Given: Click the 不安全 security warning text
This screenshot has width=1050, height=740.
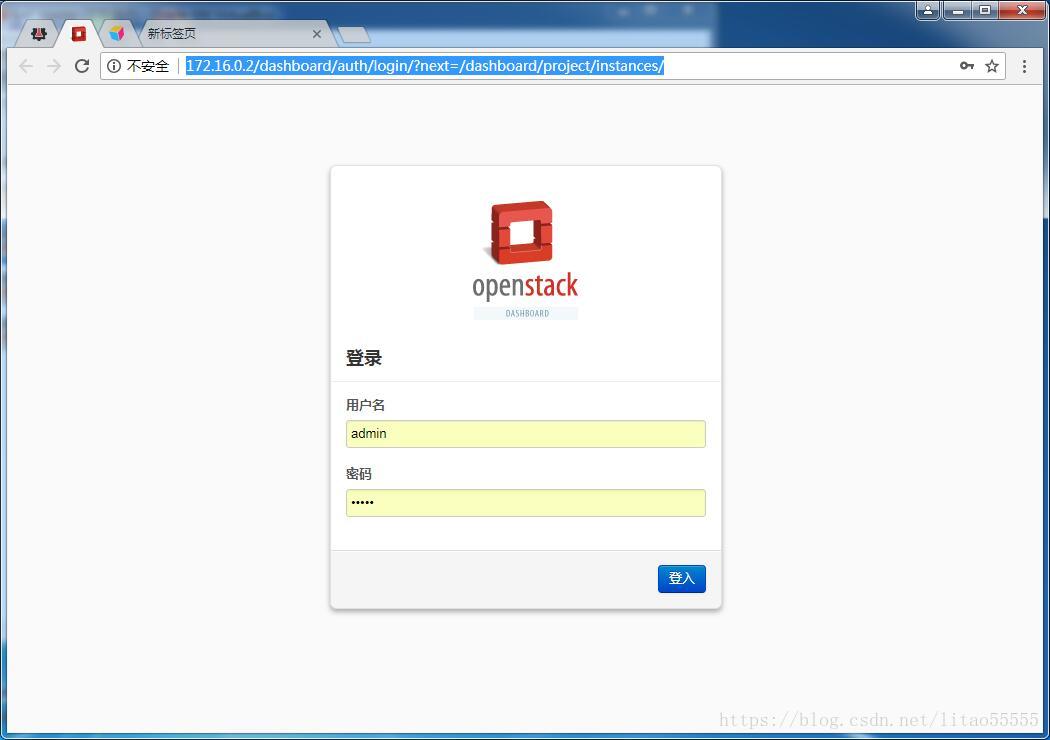Looking at the screenshot, I should click(148, 66).
